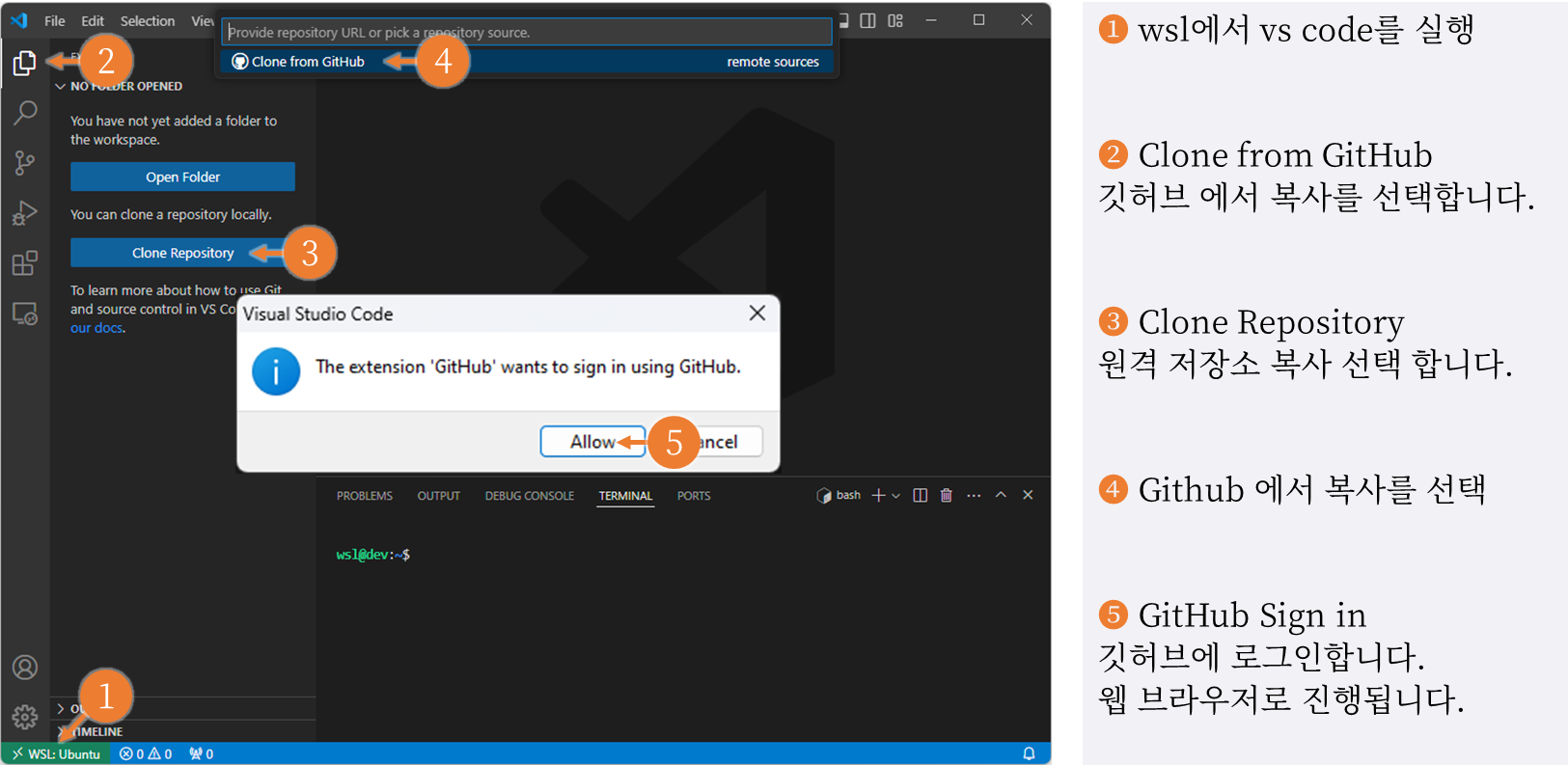Open the launch profile dropdown beside plus

click(896, 495)
